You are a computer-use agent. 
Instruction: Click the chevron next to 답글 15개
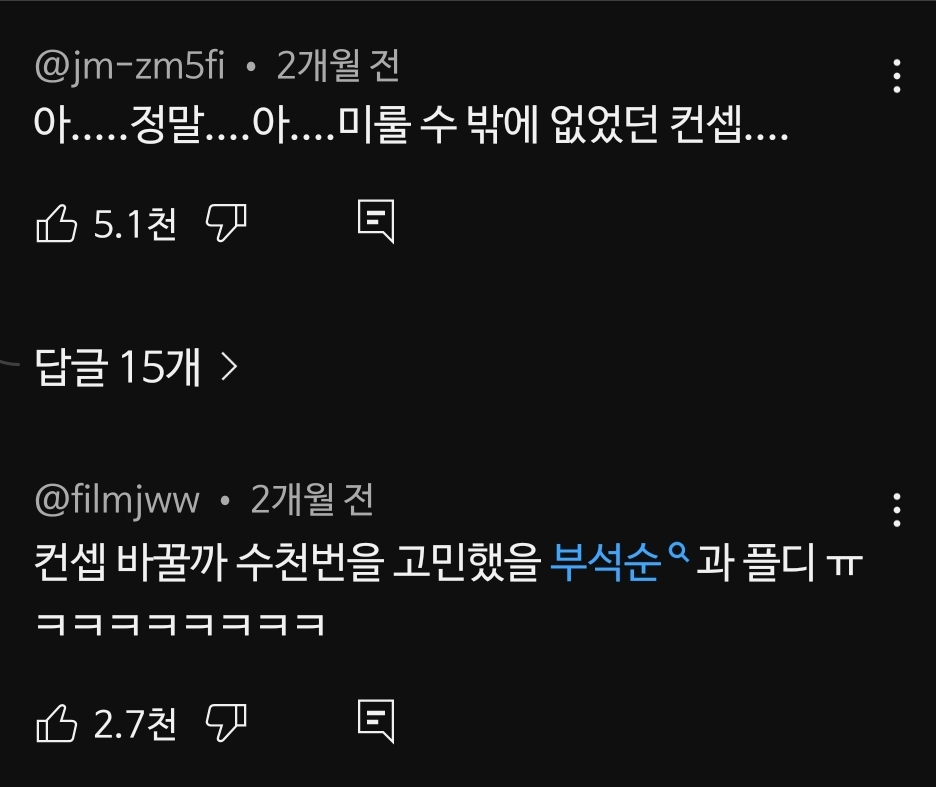[229, 367]
